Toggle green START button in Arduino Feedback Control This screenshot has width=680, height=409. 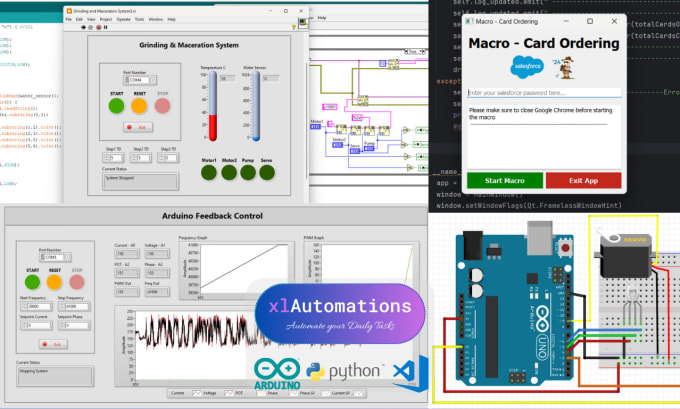pyautogui.click(x=32, y=282)
